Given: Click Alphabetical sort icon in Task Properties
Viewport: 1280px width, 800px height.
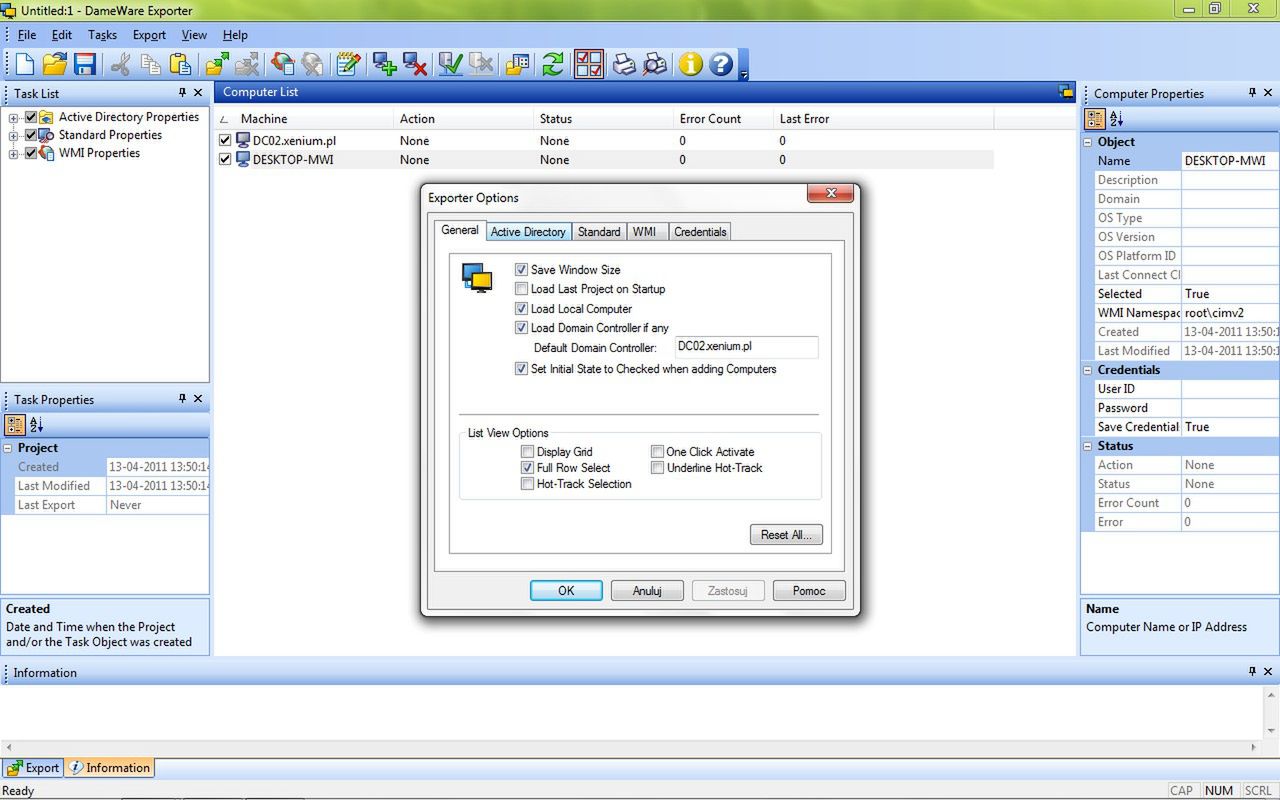Looking at the screenshot, I should 36,425.
